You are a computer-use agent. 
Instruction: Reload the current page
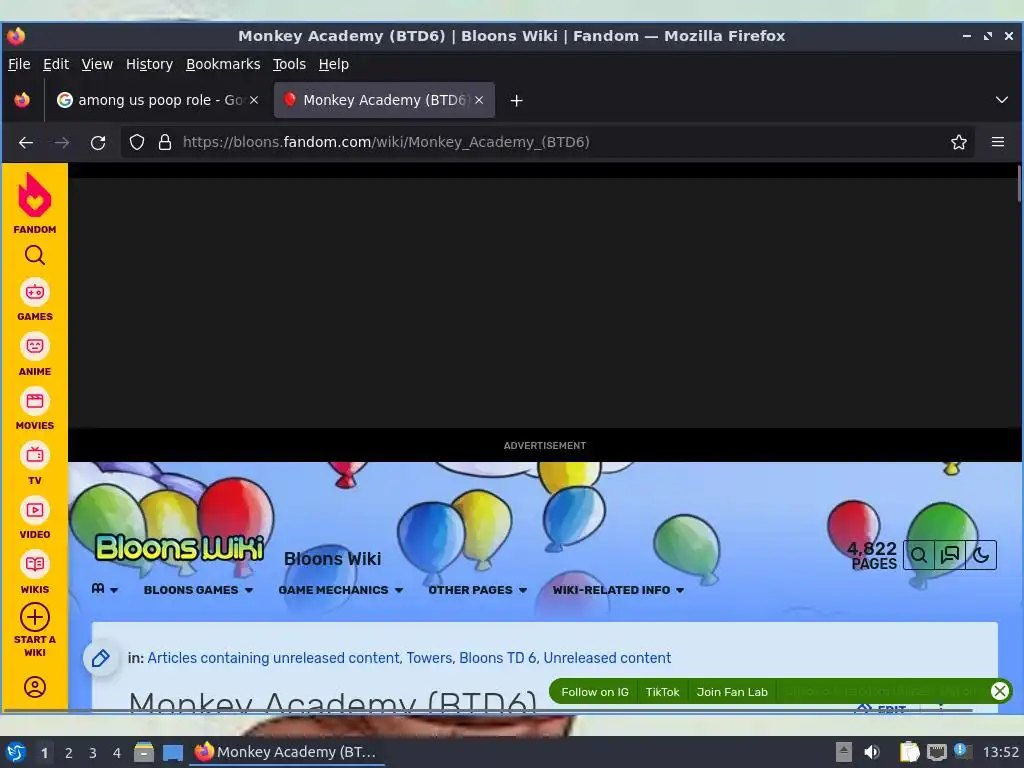[x=98, y=142]
